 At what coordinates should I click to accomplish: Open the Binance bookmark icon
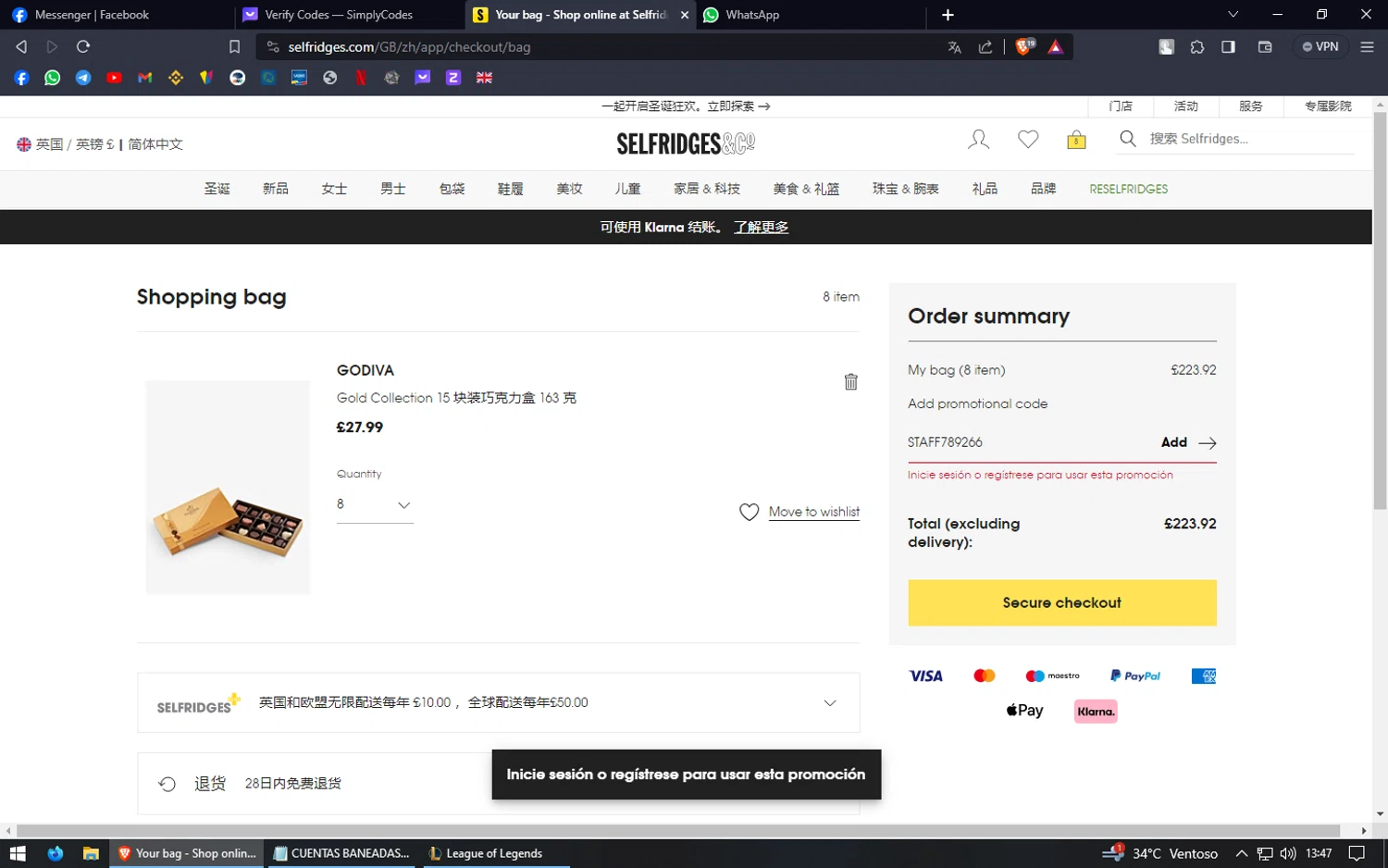pos(176,78)
